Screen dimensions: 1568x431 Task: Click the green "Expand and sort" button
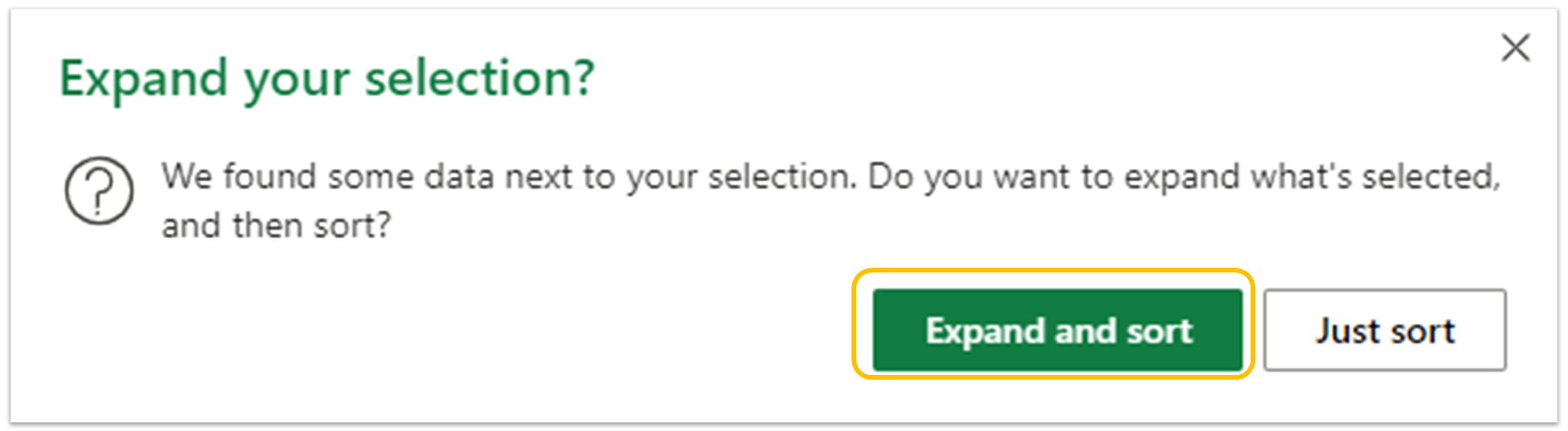point(1057,330)
